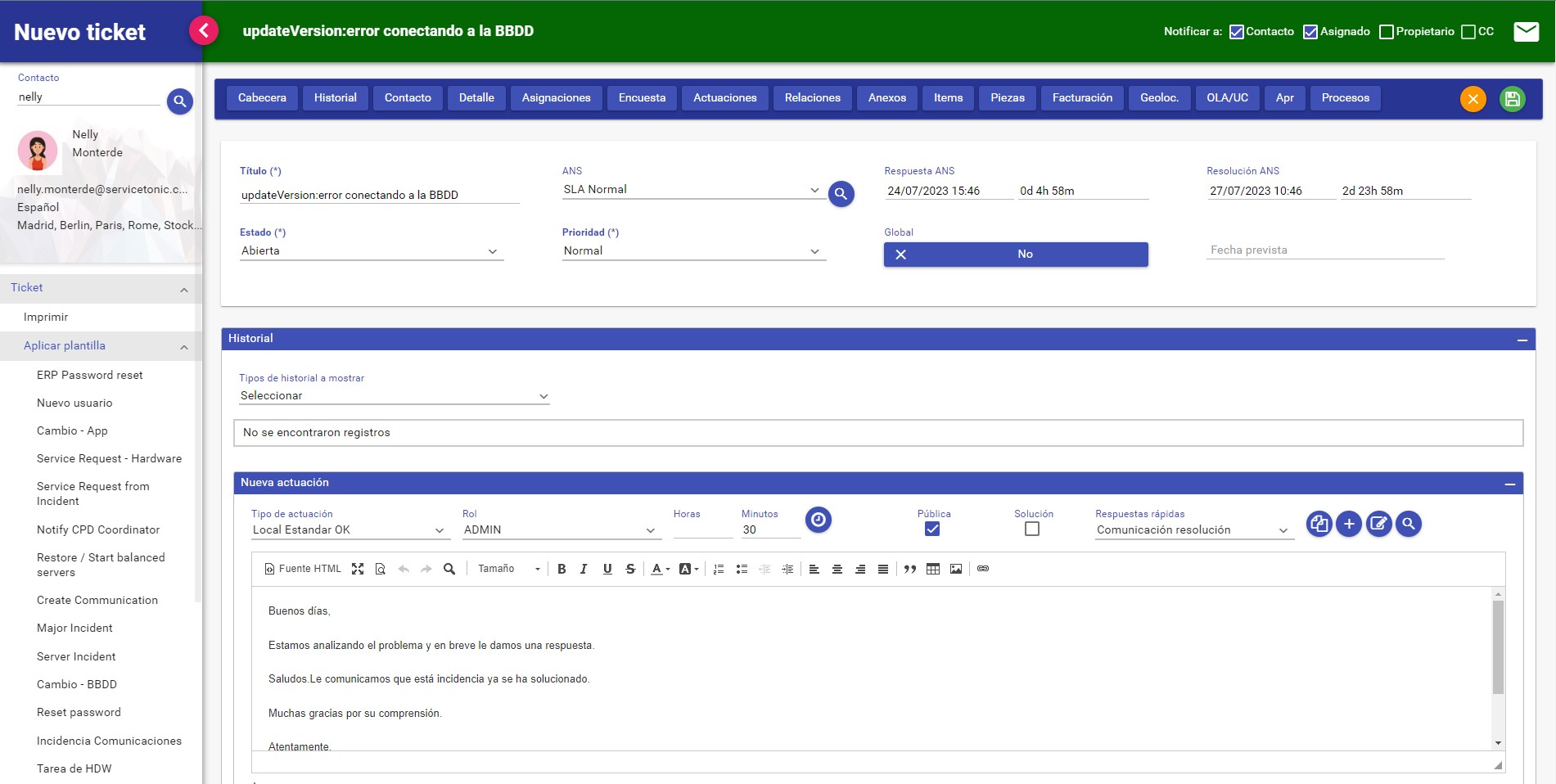The image size is (1556, 784).
Task: Apply the ERP Password reset template
Action: tap(90, 375)
